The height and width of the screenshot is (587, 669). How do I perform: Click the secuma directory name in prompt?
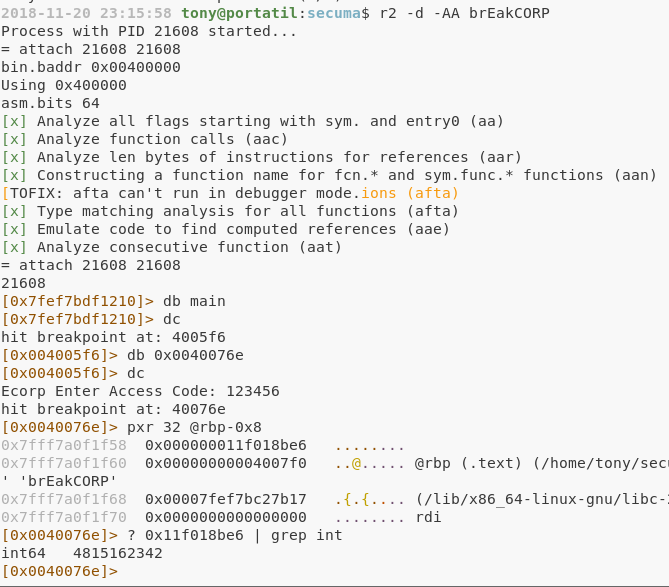tap(334, 13)
